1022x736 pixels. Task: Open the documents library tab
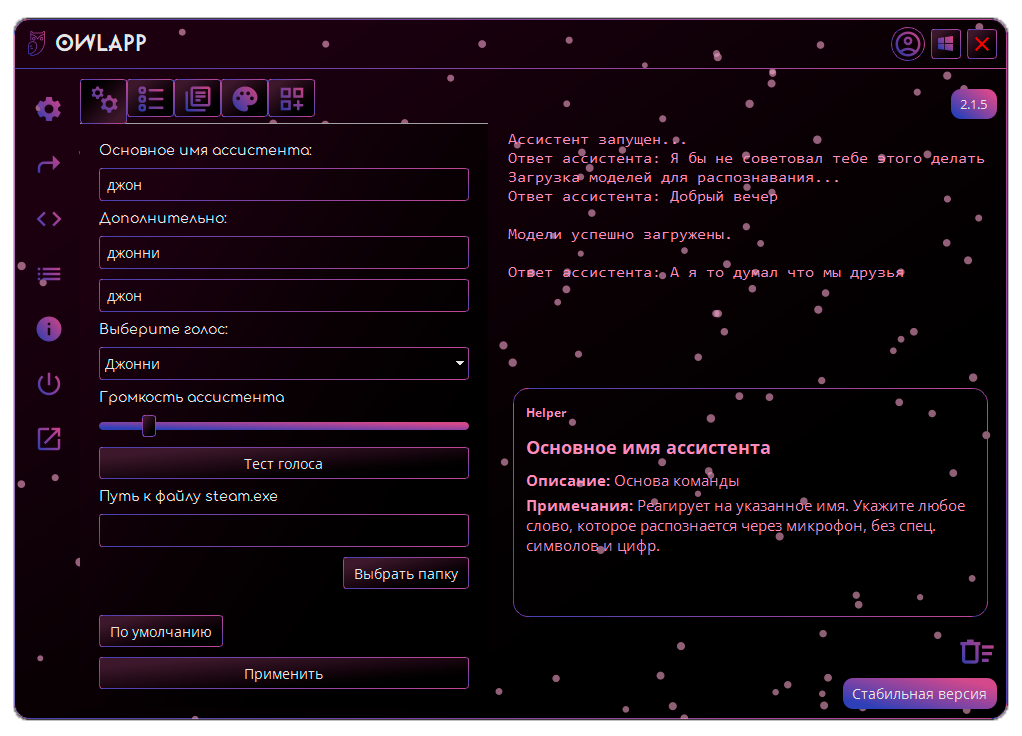pyautogui.click(x=198, y=98)
